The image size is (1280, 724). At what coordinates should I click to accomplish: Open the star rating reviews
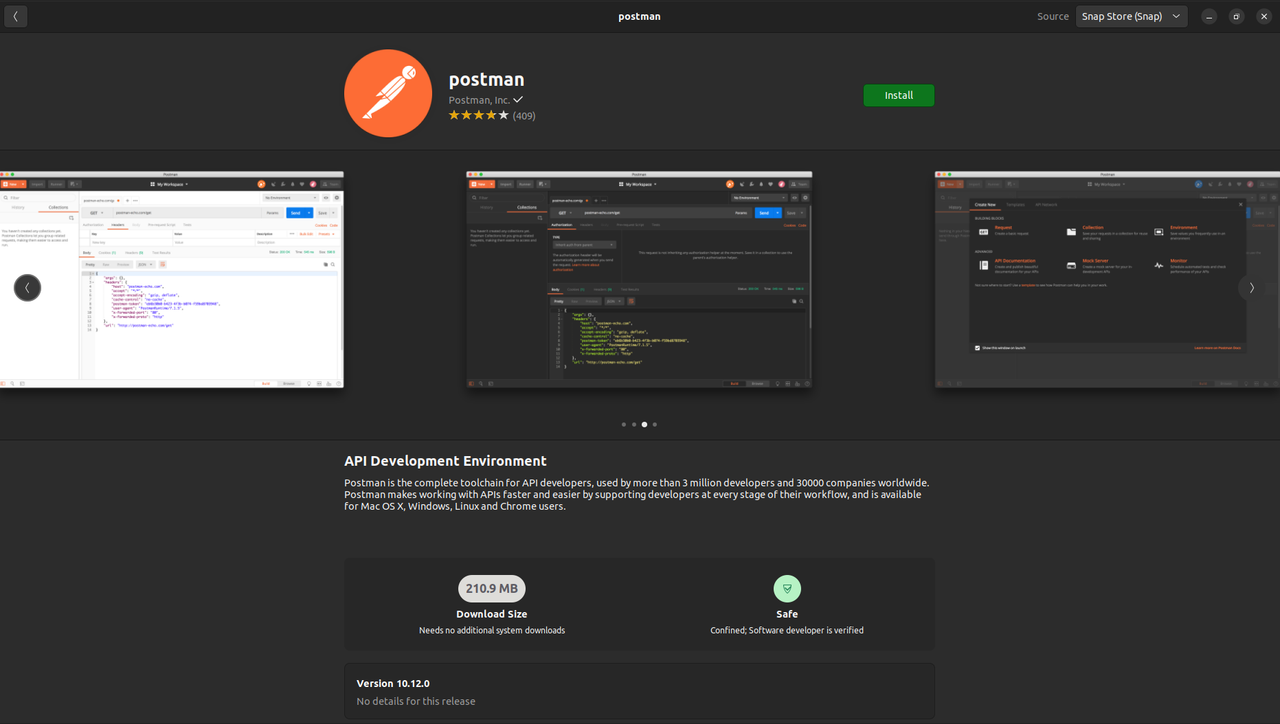[478, 116]
